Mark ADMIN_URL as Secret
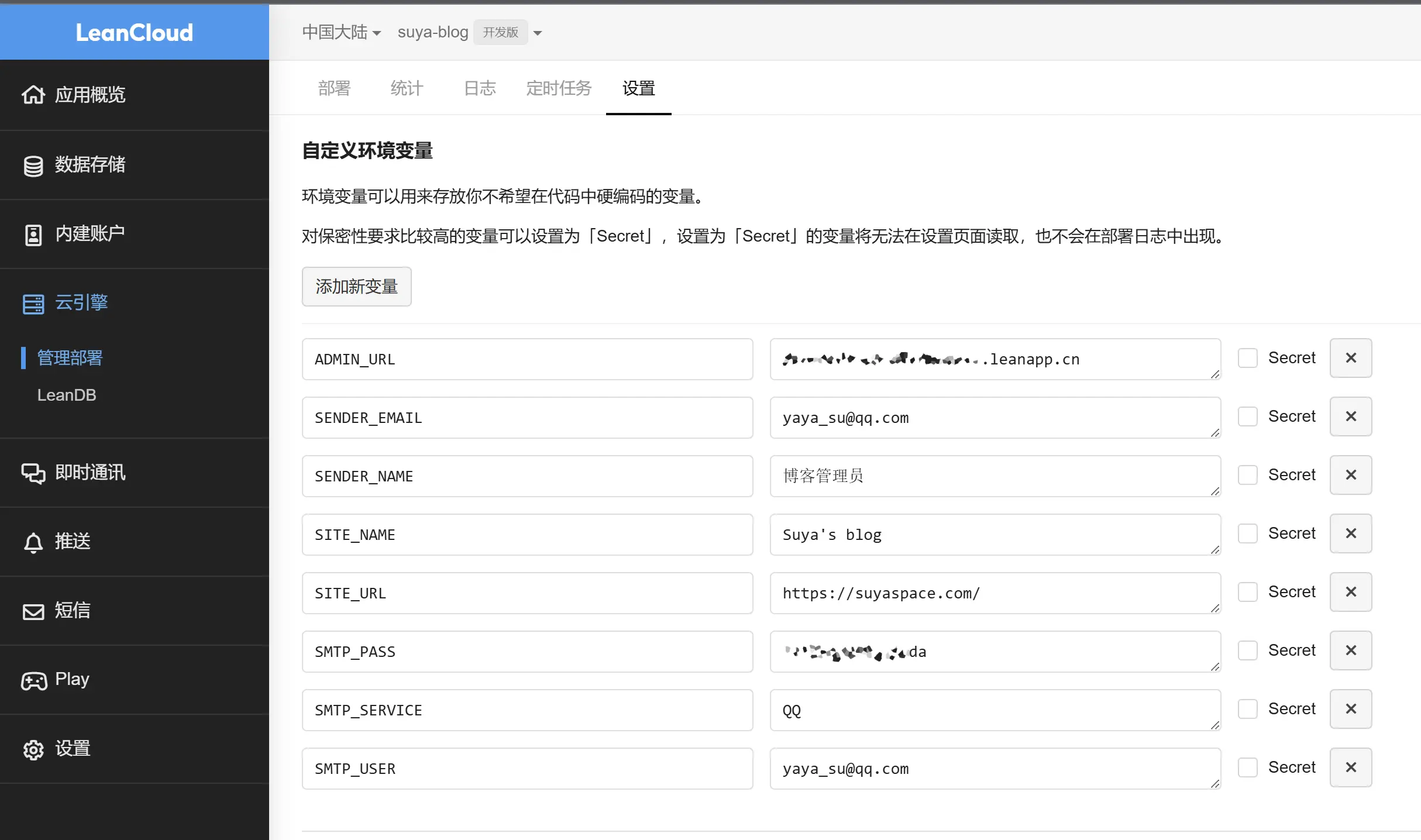The image size is (1421, 840). tap(1247, 357)
